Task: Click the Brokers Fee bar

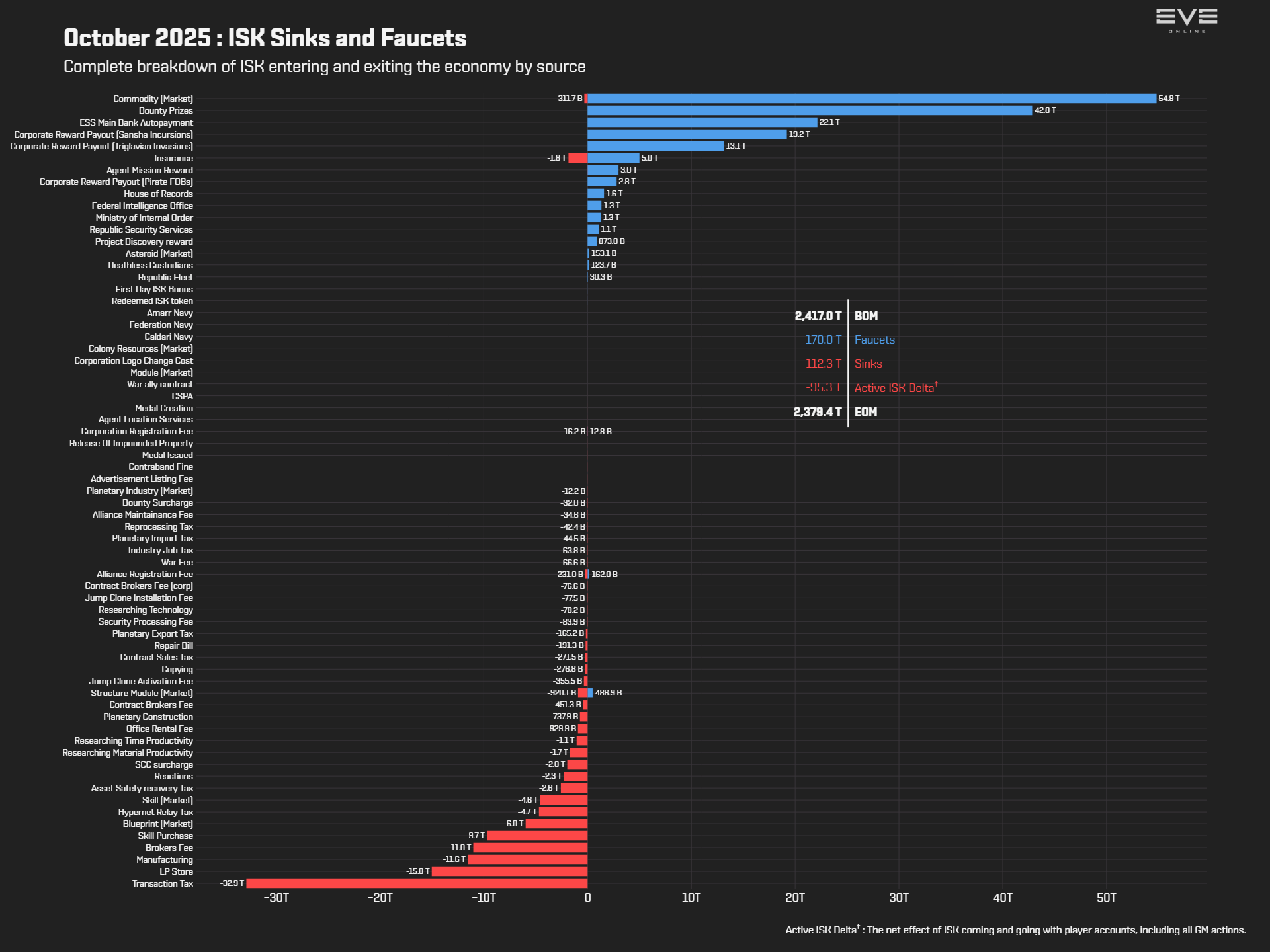Action: (530, 848)
